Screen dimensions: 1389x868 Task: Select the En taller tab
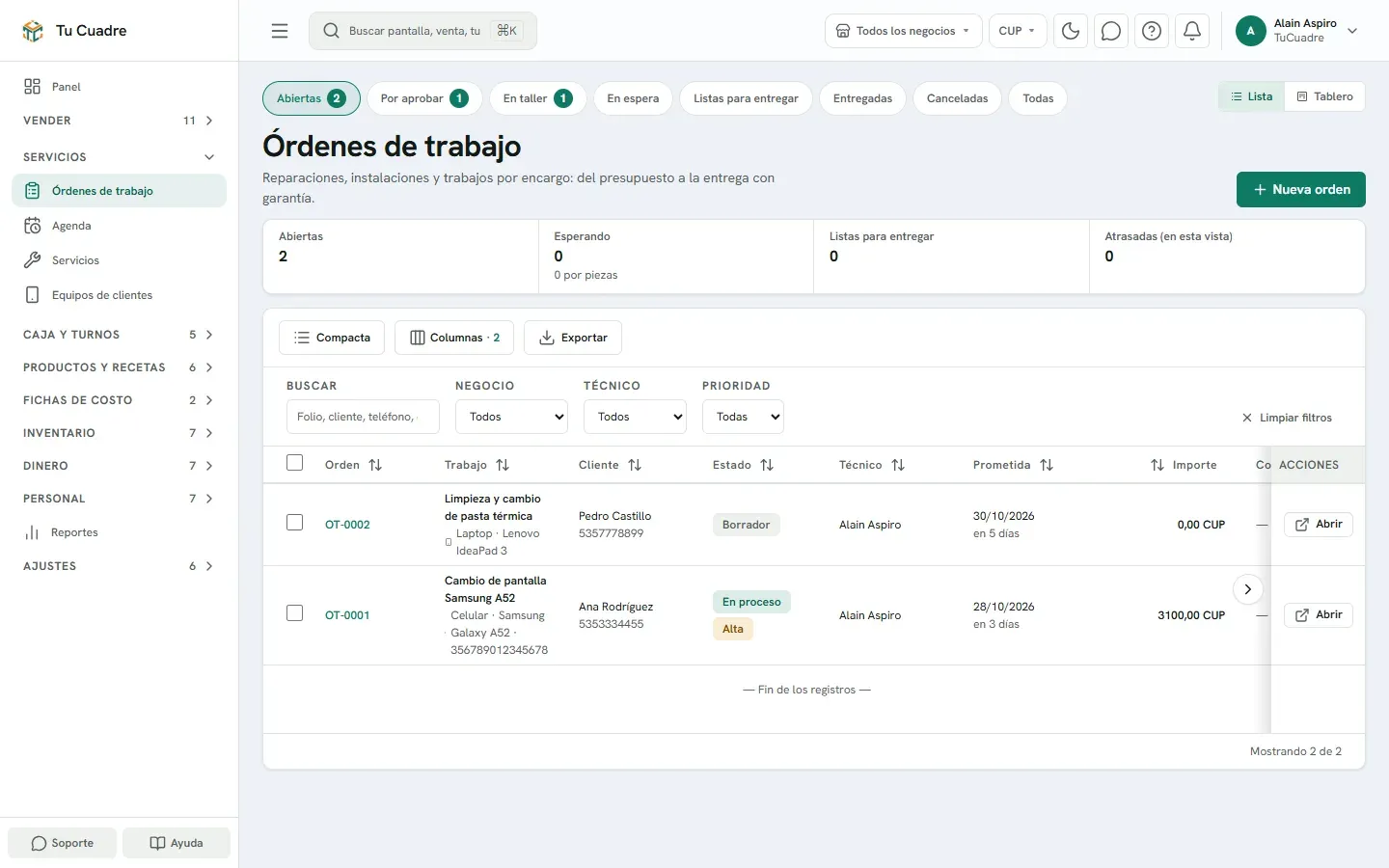(537, 98)
